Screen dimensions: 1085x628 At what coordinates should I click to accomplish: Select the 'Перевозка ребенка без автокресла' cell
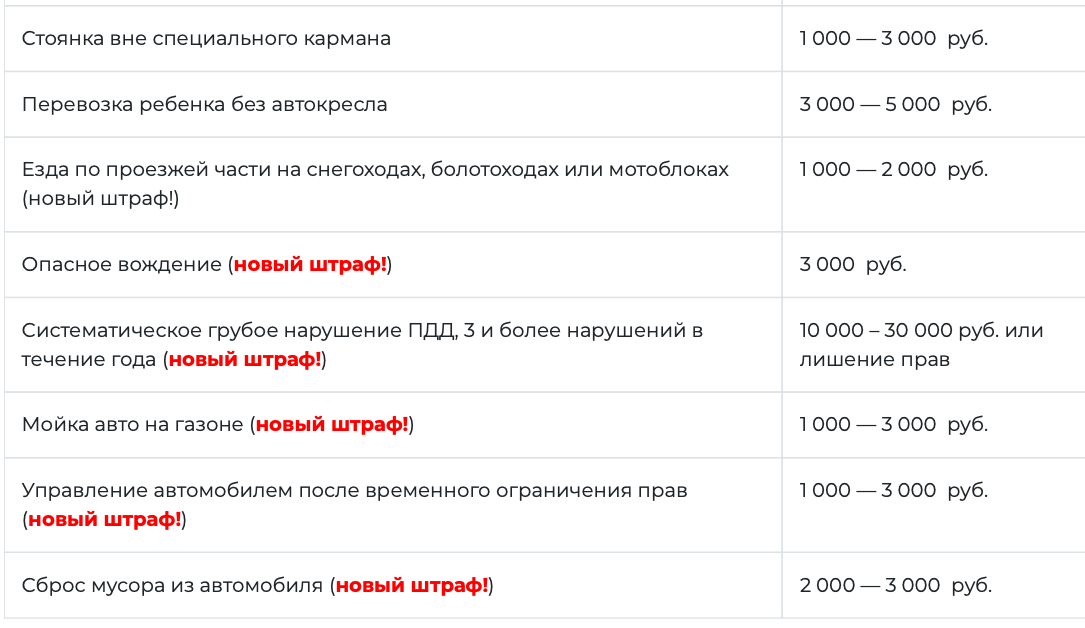(393, 104)
